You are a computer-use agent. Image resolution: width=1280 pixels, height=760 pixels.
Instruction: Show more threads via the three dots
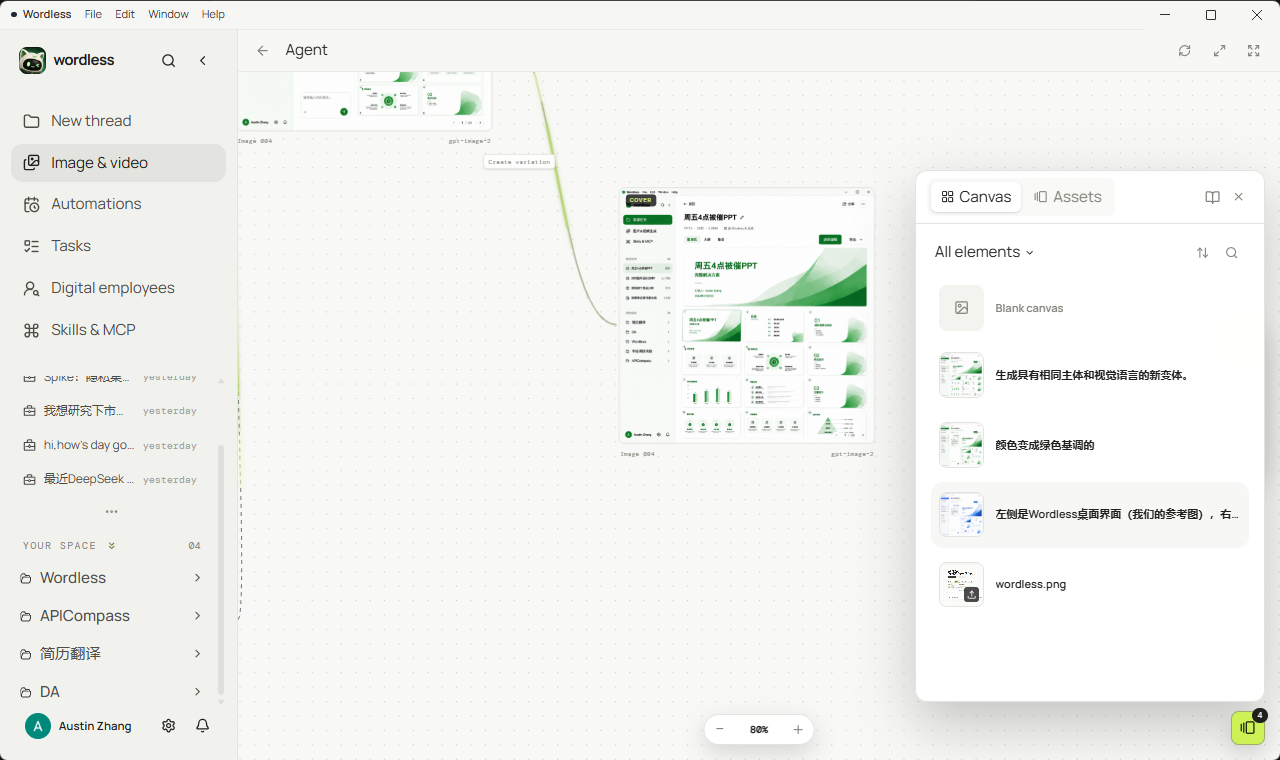[x=112, y=512]
